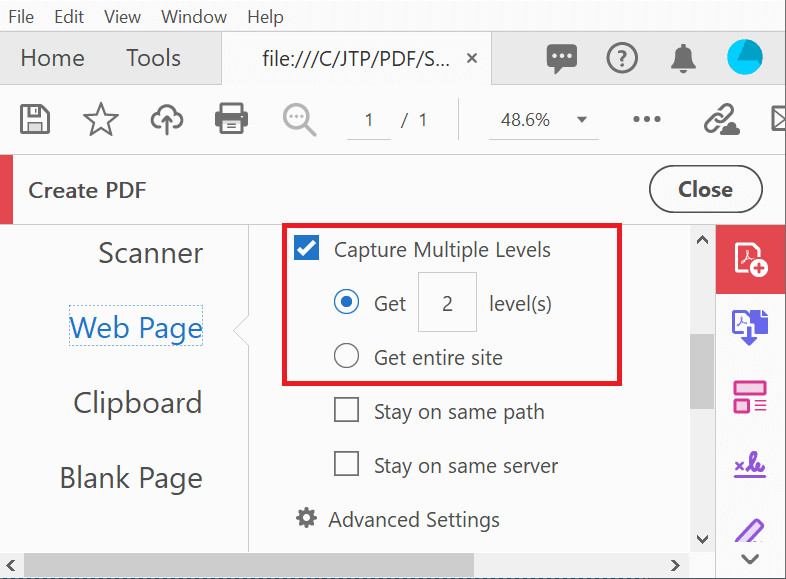Share a link to this file
This screenshot has width=786, height=579.
click(x=722, y=119)
